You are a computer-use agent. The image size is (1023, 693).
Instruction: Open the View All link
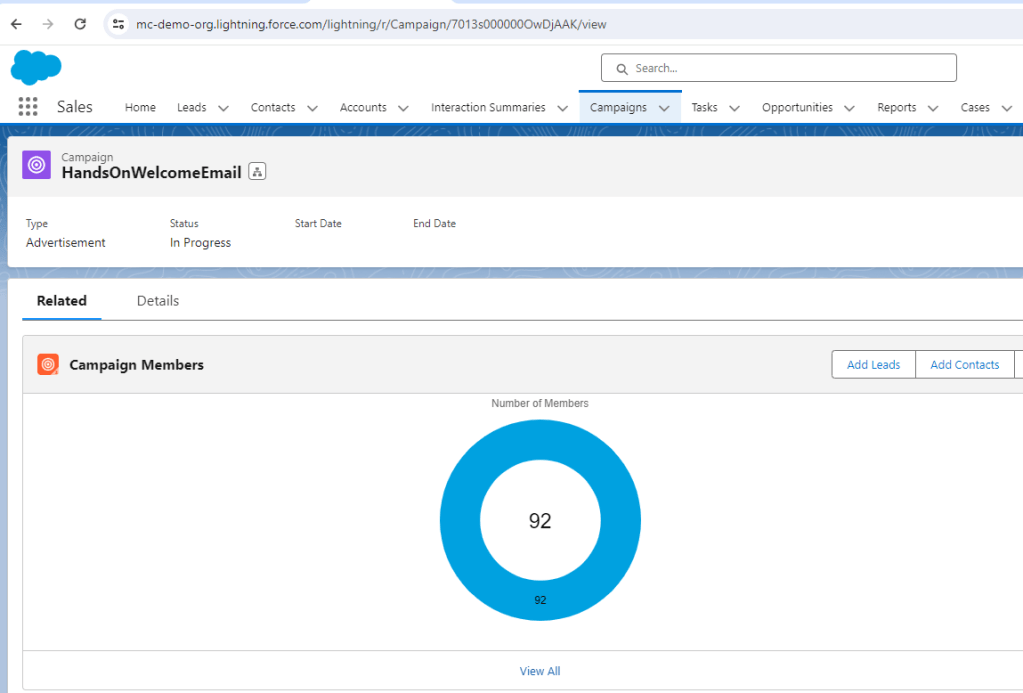(x=540, y=671)
